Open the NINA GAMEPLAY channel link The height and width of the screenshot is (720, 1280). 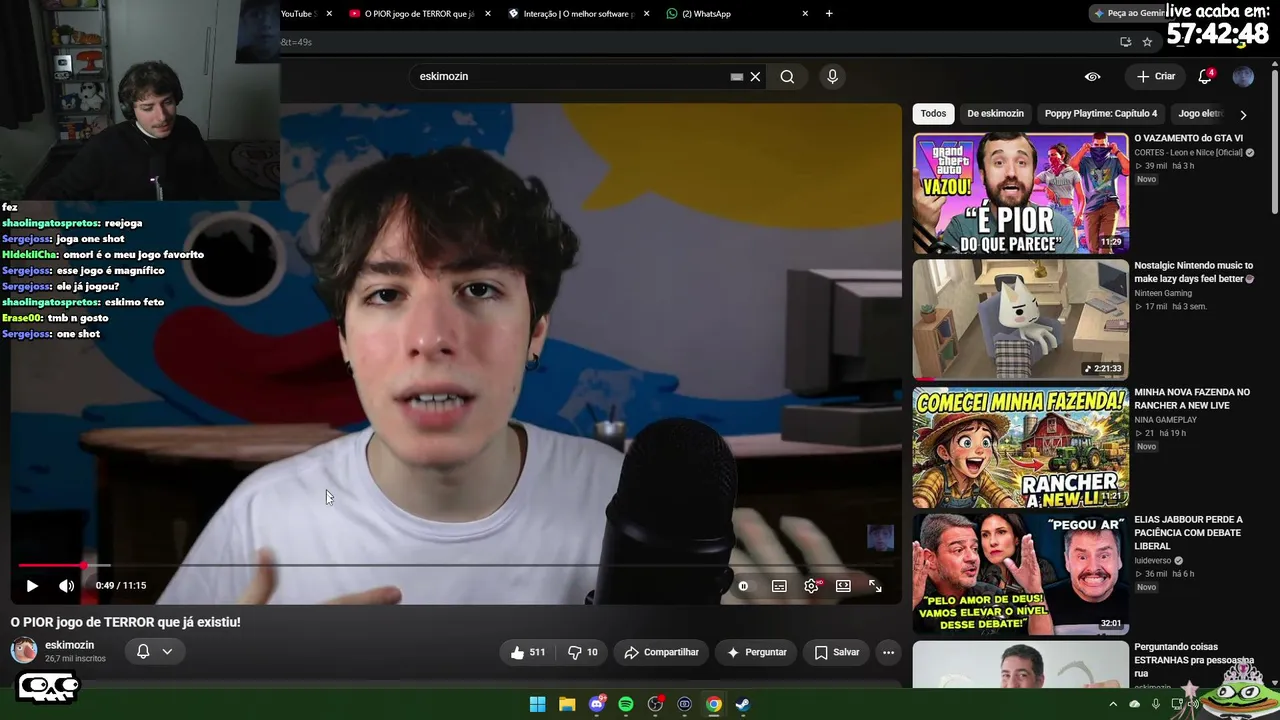coord(1165,420)
